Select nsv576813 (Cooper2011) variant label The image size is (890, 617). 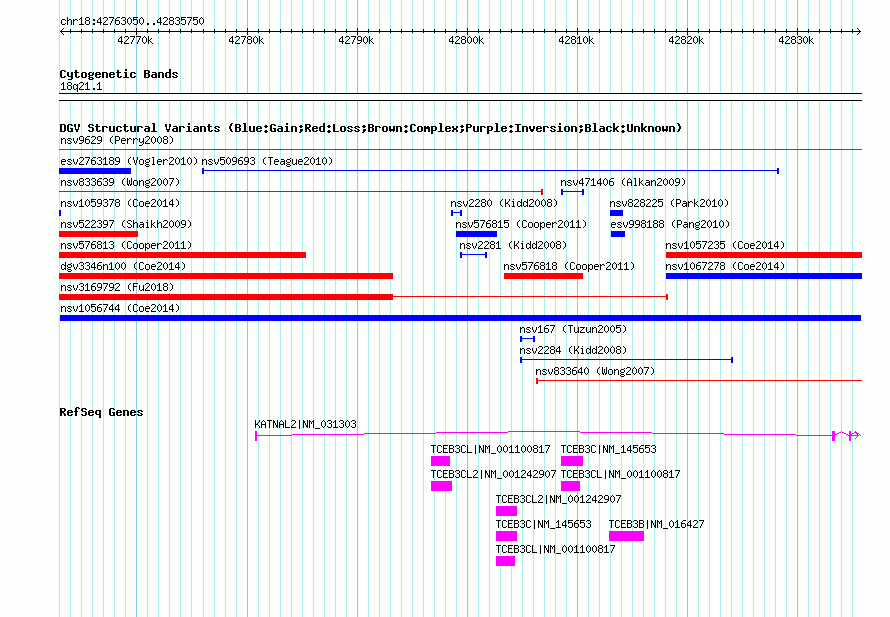point(126,245)
